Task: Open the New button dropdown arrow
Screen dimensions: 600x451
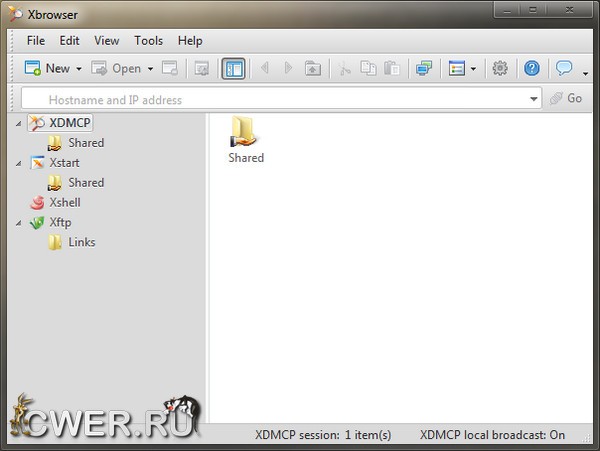Action: coord(79,69)
